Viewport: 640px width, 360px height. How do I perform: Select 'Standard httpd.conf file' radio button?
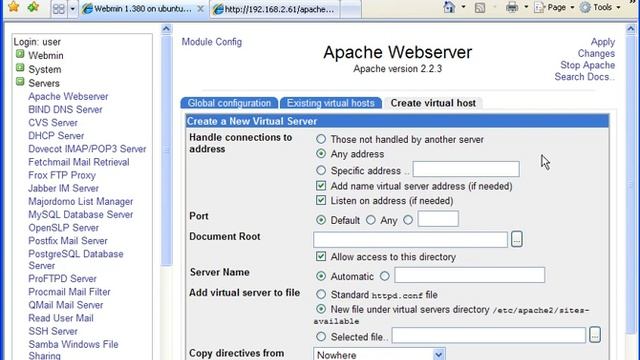[321, 294]
